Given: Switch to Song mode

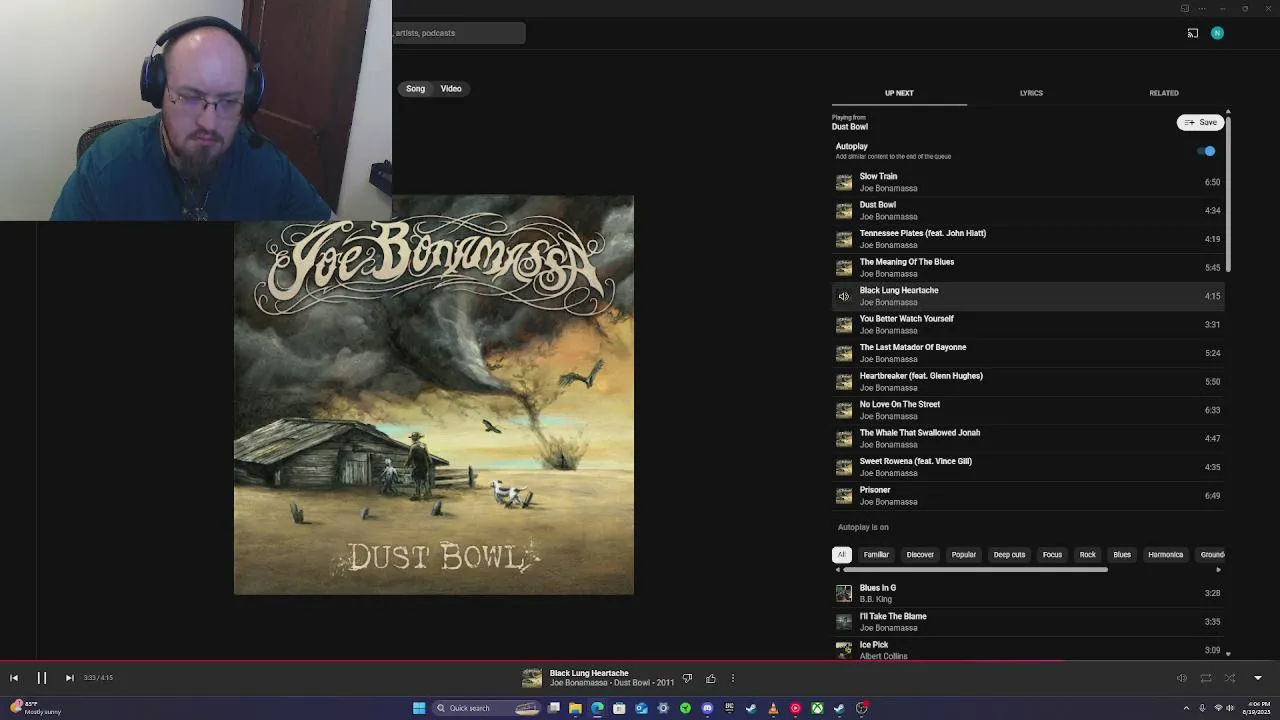Looking at the screenshot, I should pyautogui.click(x=415, y=89).
